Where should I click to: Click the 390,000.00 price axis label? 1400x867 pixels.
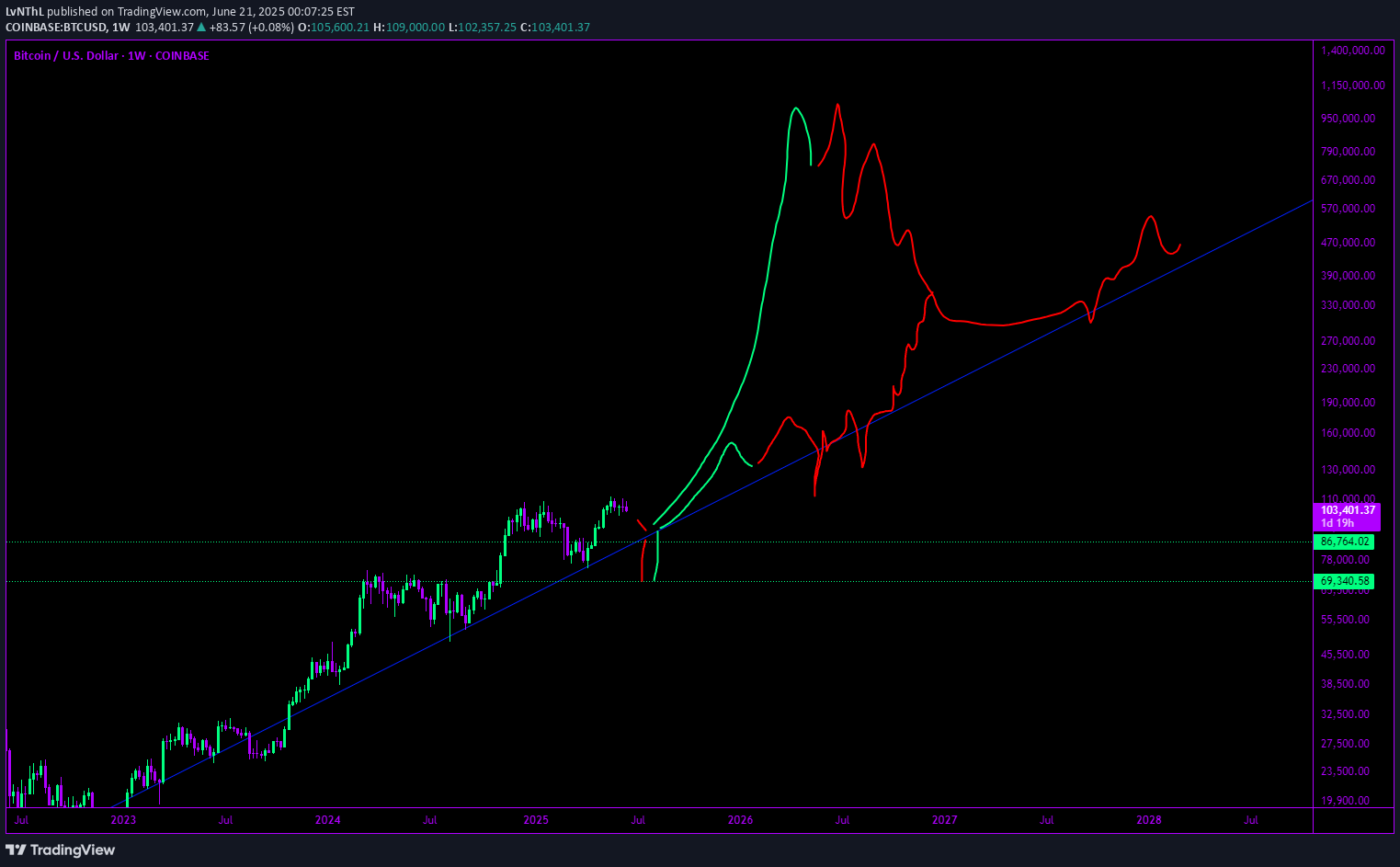(1349, 276)
